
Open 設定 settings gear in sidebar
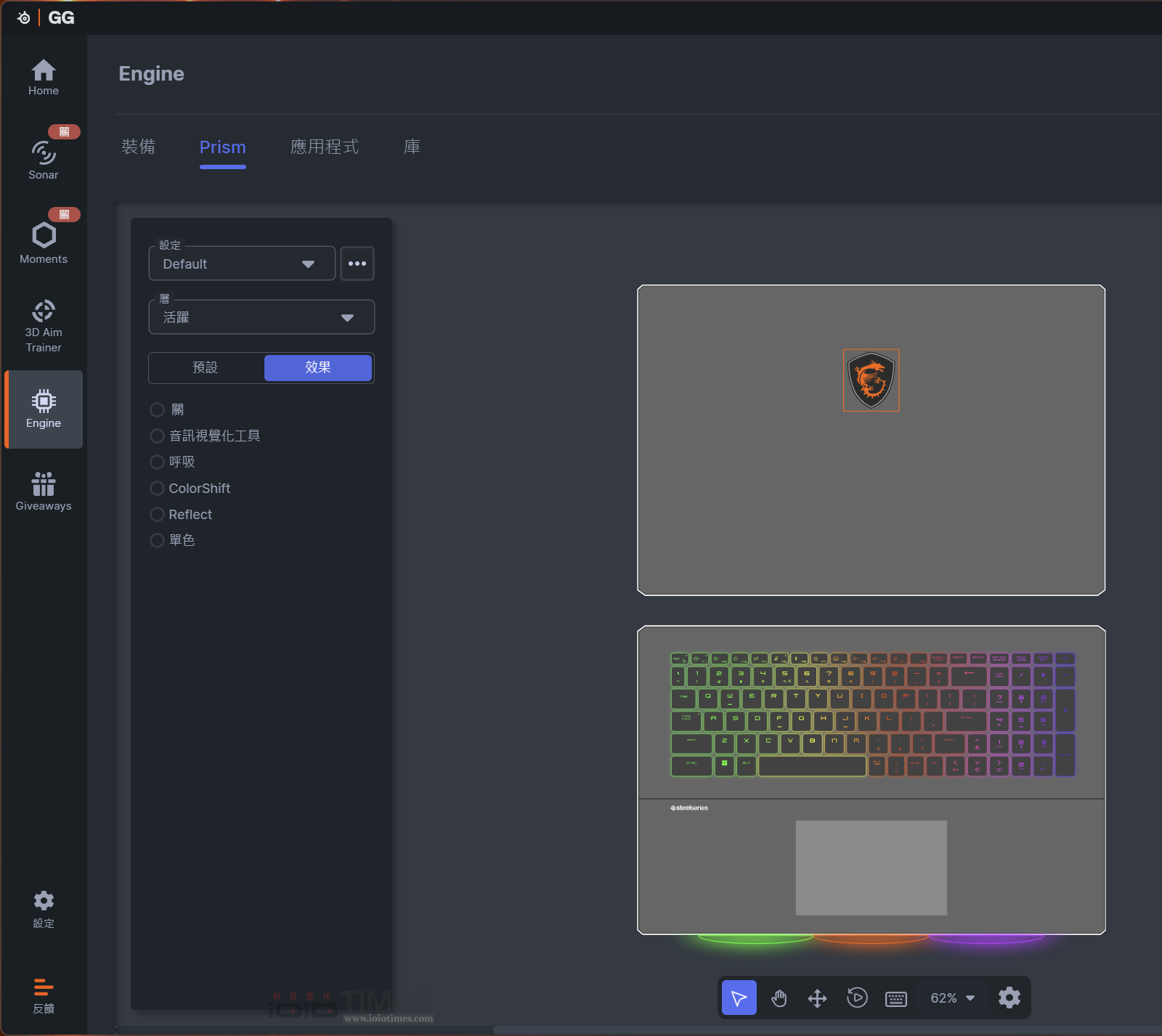point(44,910)
